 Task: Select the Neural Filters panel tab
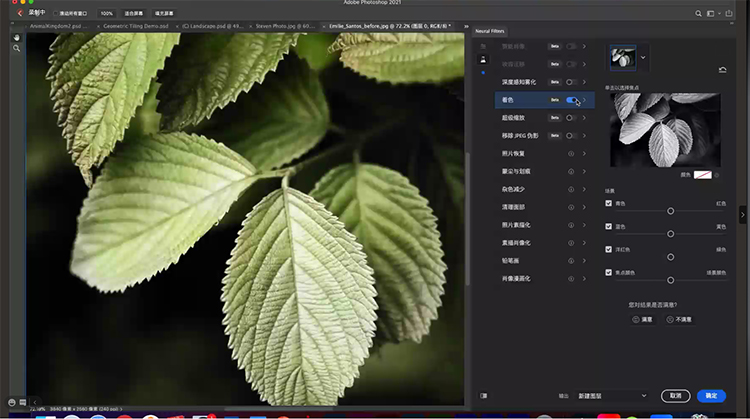490,31
